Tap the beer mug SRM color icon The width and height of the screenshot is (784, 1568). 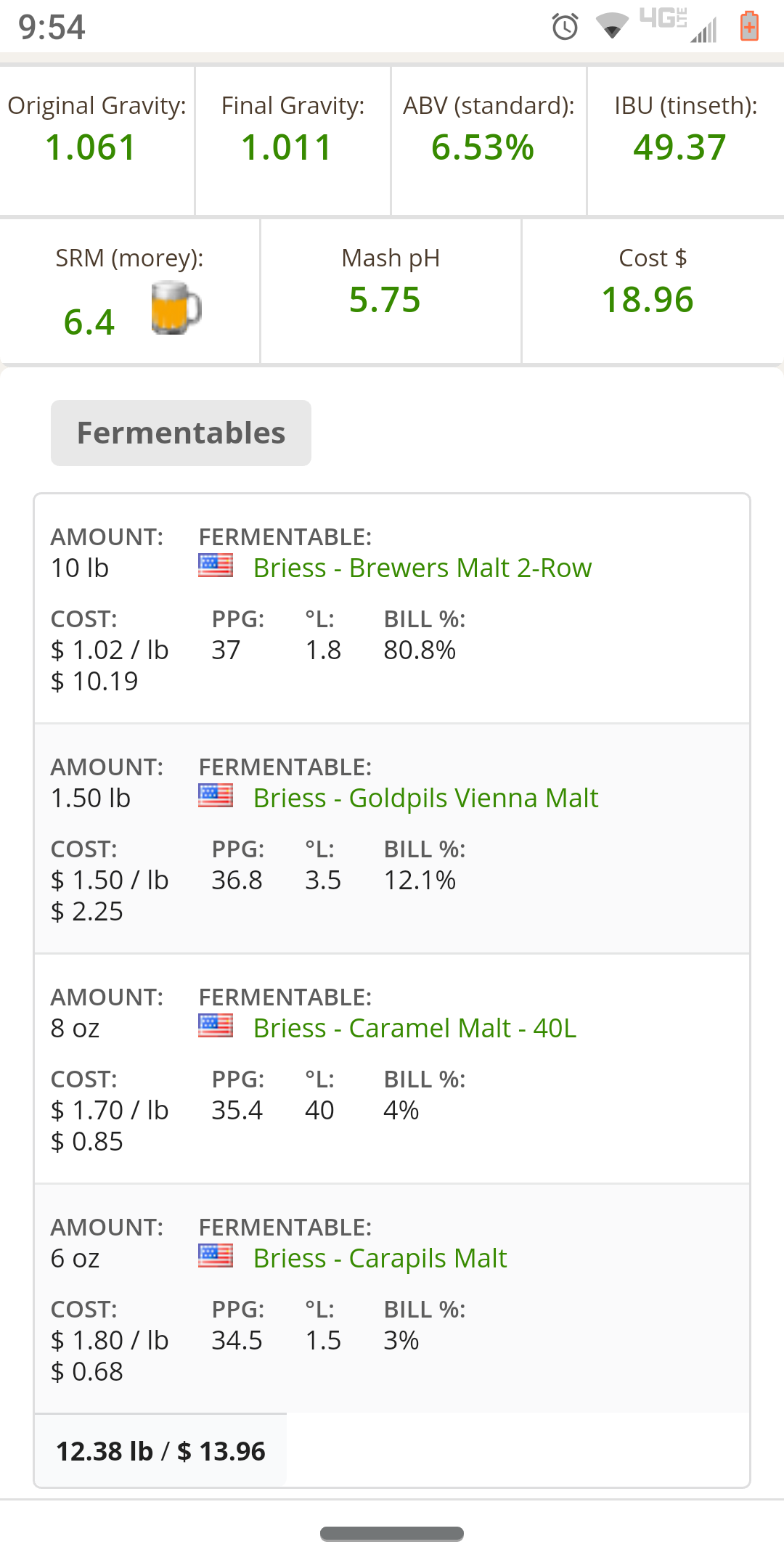[176, 309]
